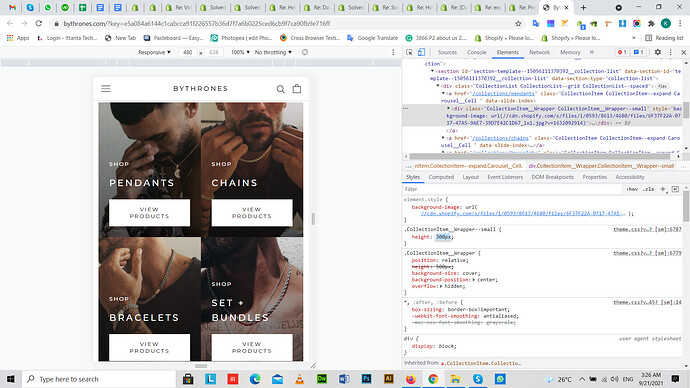Switch to the Computed styles tab
The height and width of the screenshot is (388, 690).
[441, 177]
